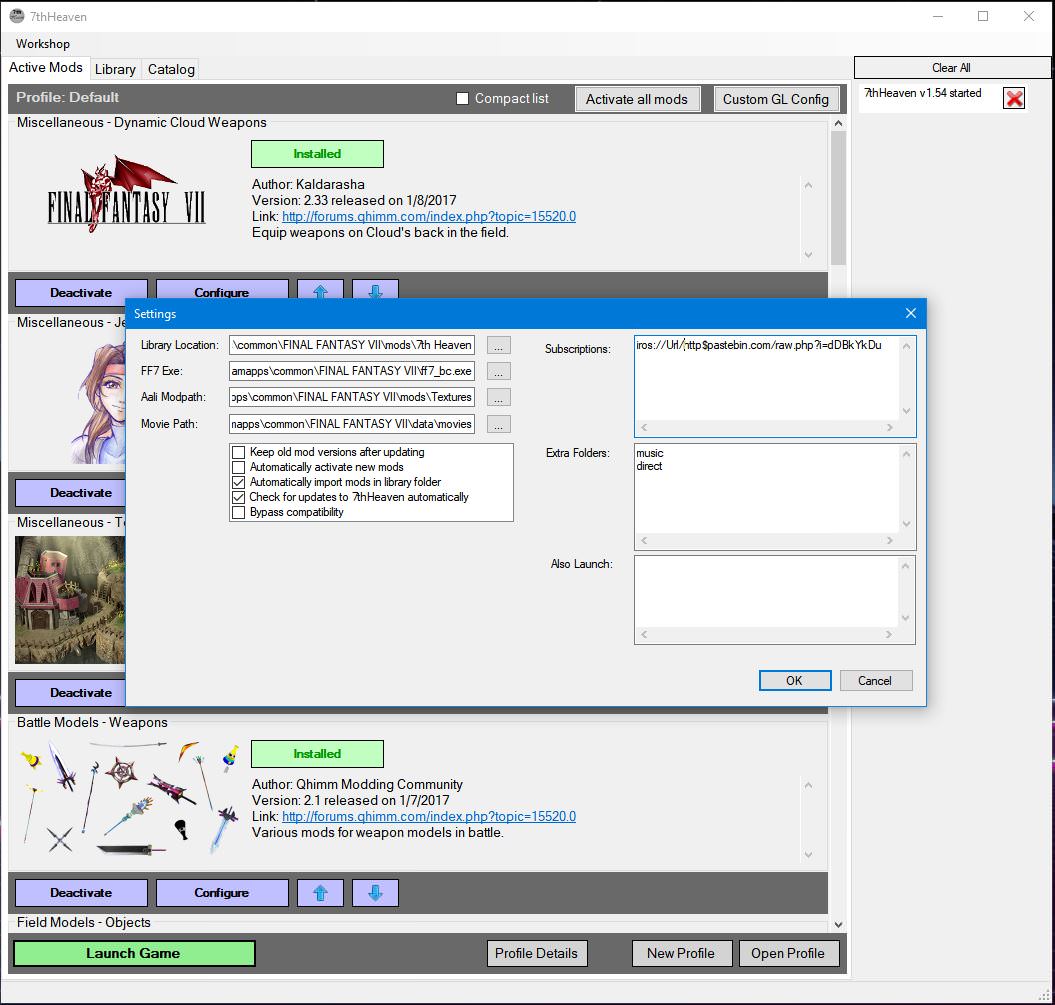This screenshot has height=1005, width=1055.
Task: Click the village scene mod thumbnail
Action: tap(70, 599)
